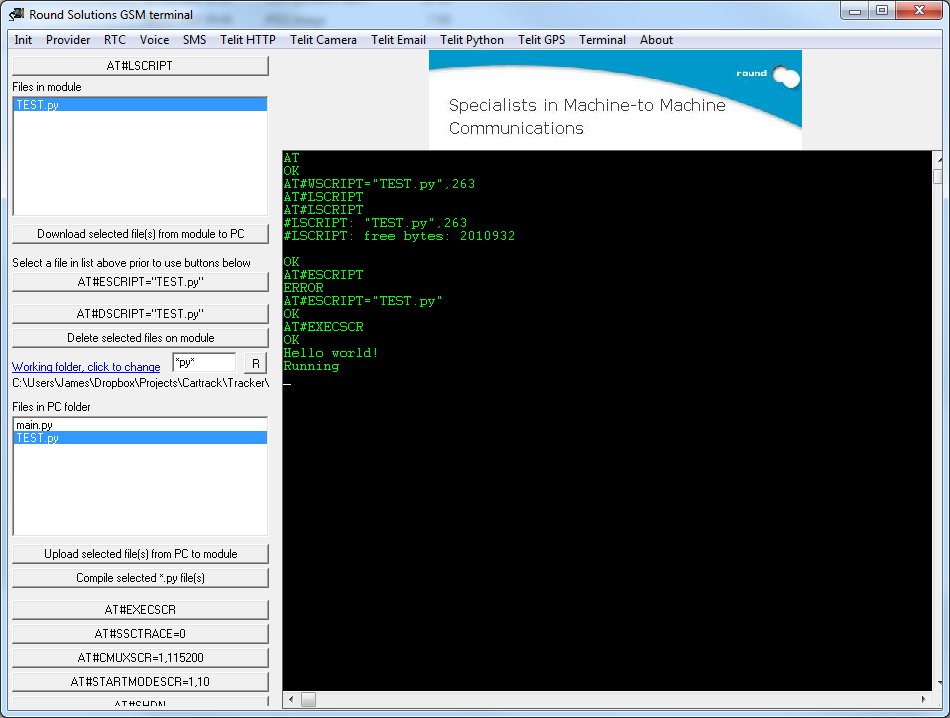Click the terminal vertical scrollbar thumb
The width and height of the screenshot is (950, 718).
pos(938,176)
